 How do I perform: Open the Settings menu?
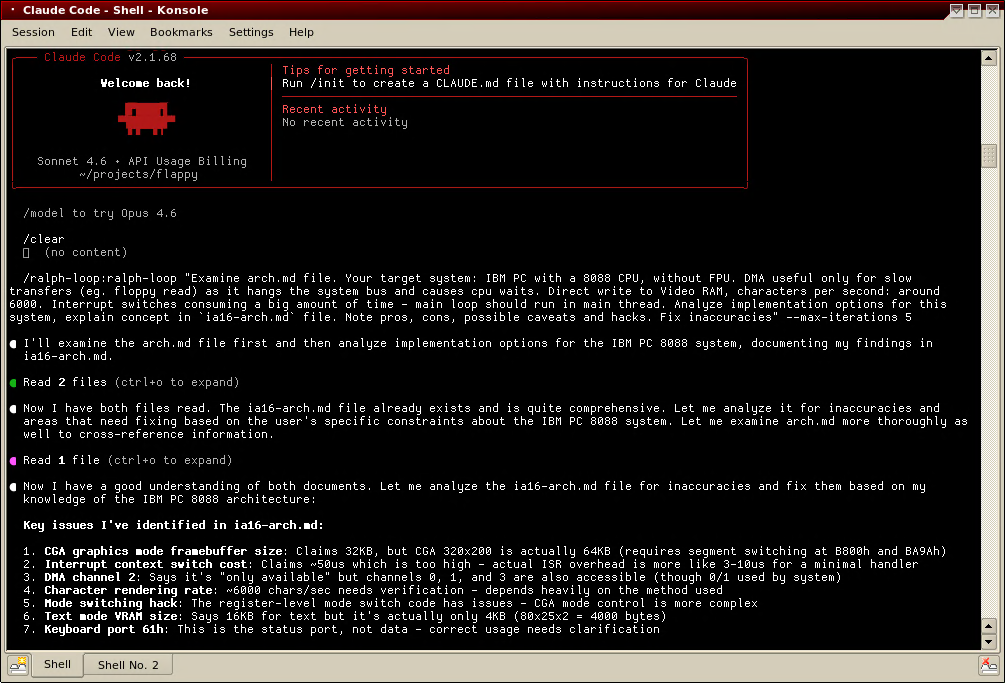251,32
